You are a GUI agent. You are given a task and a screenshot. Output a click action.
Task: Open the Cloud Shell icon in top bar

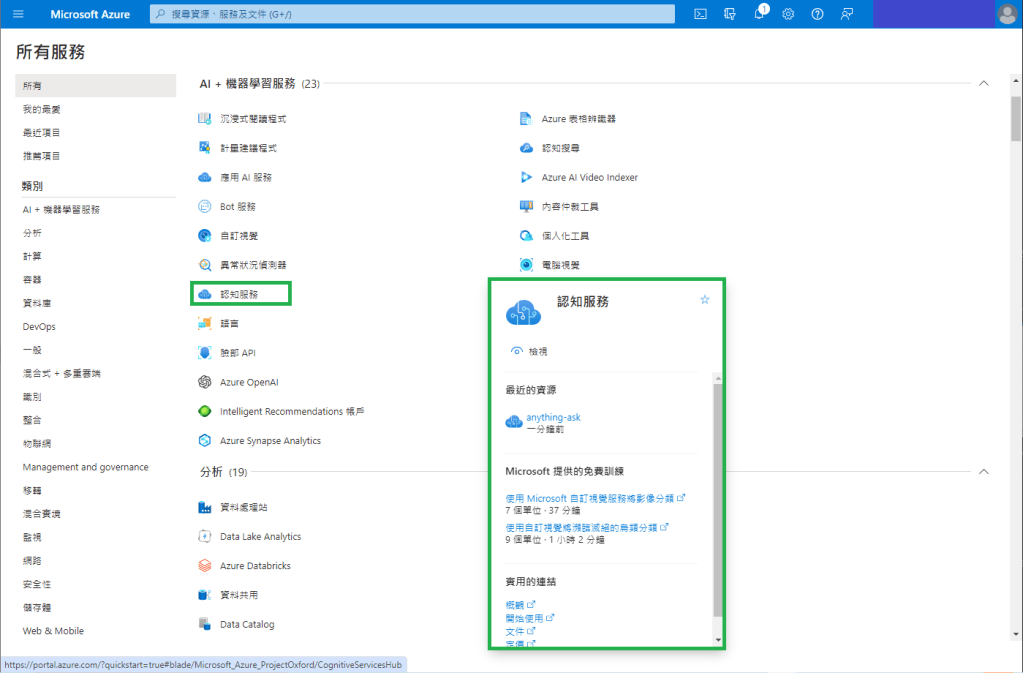(701, 14)
